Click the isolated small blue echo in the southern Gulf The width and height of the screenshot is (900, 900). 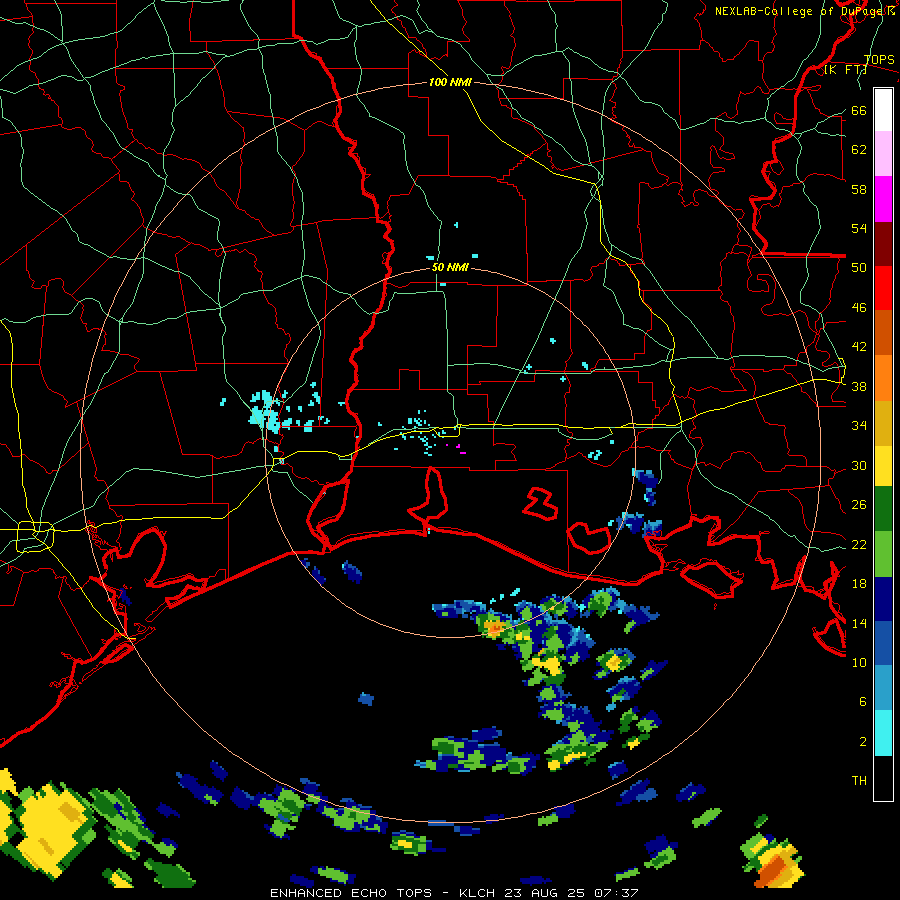(x=366, y=699)
